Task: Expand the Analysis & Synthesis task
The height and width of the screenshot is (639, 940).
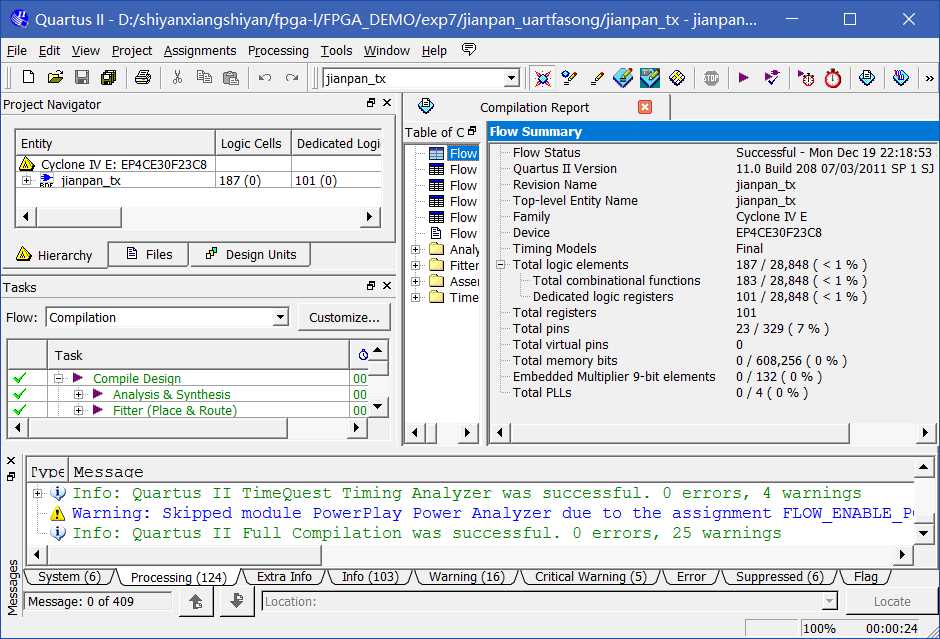Action: tap(78, 395)
